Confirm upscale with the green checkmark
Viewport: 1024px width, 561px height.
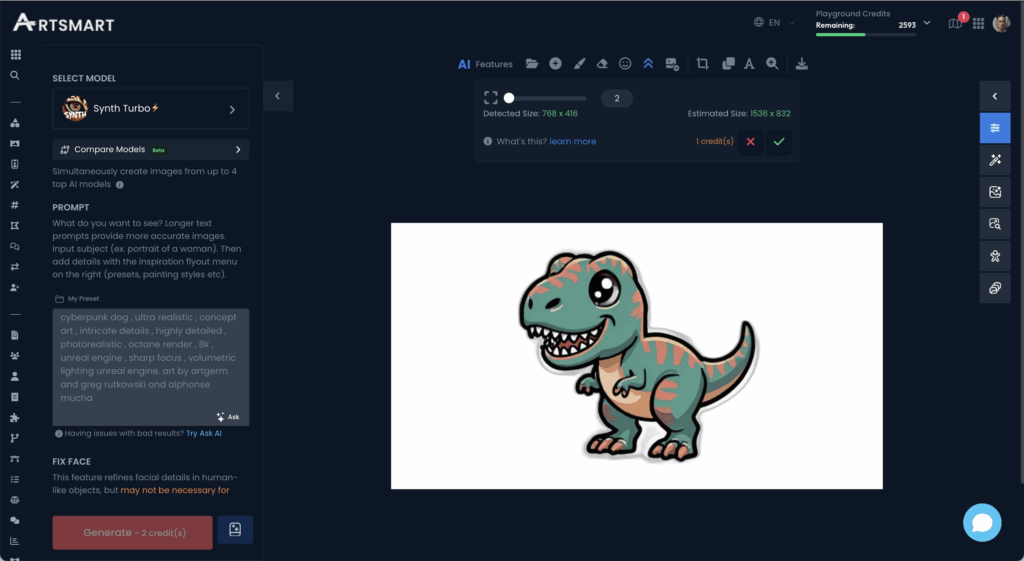779,142
